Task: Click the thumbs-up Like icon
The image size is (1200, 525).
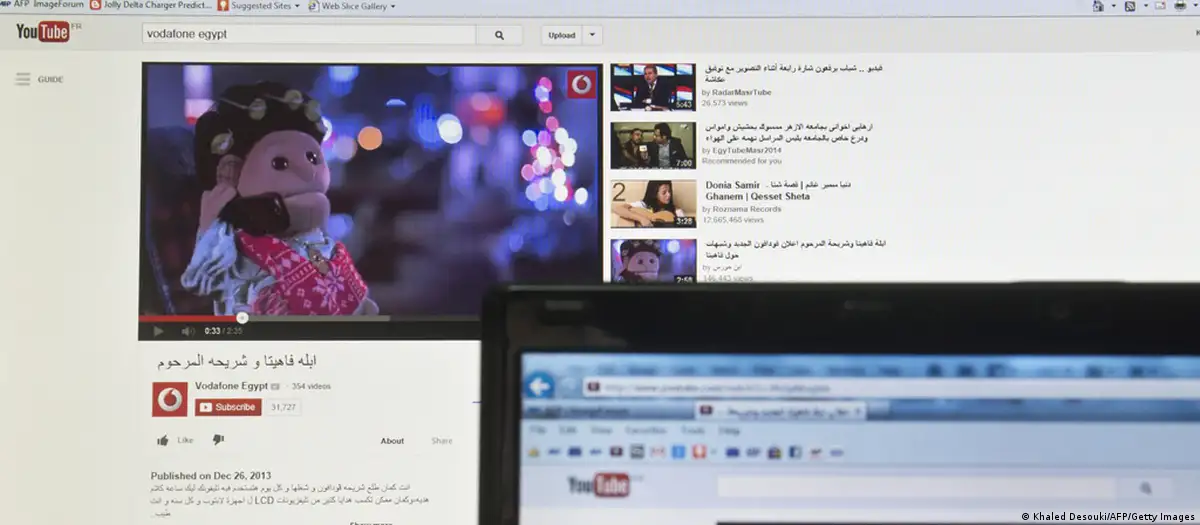Action: (163, 440)
